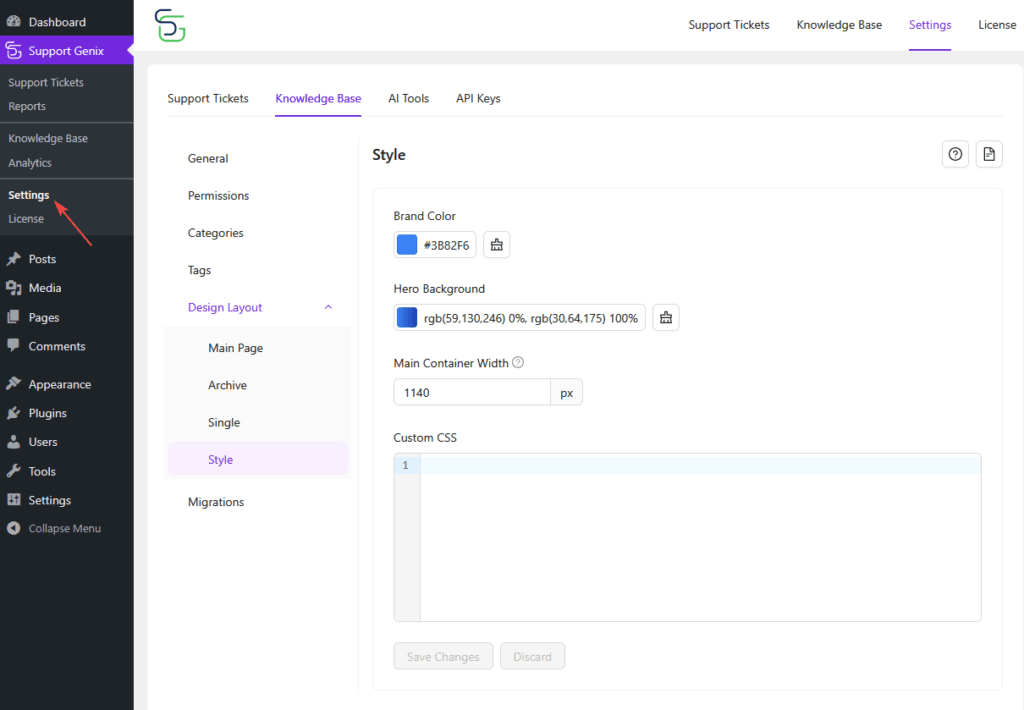Image resolution: width=1024 pixels, height=710 pixels.
Task: Open License in WordPress submenu
Action: tap(26, 219)
